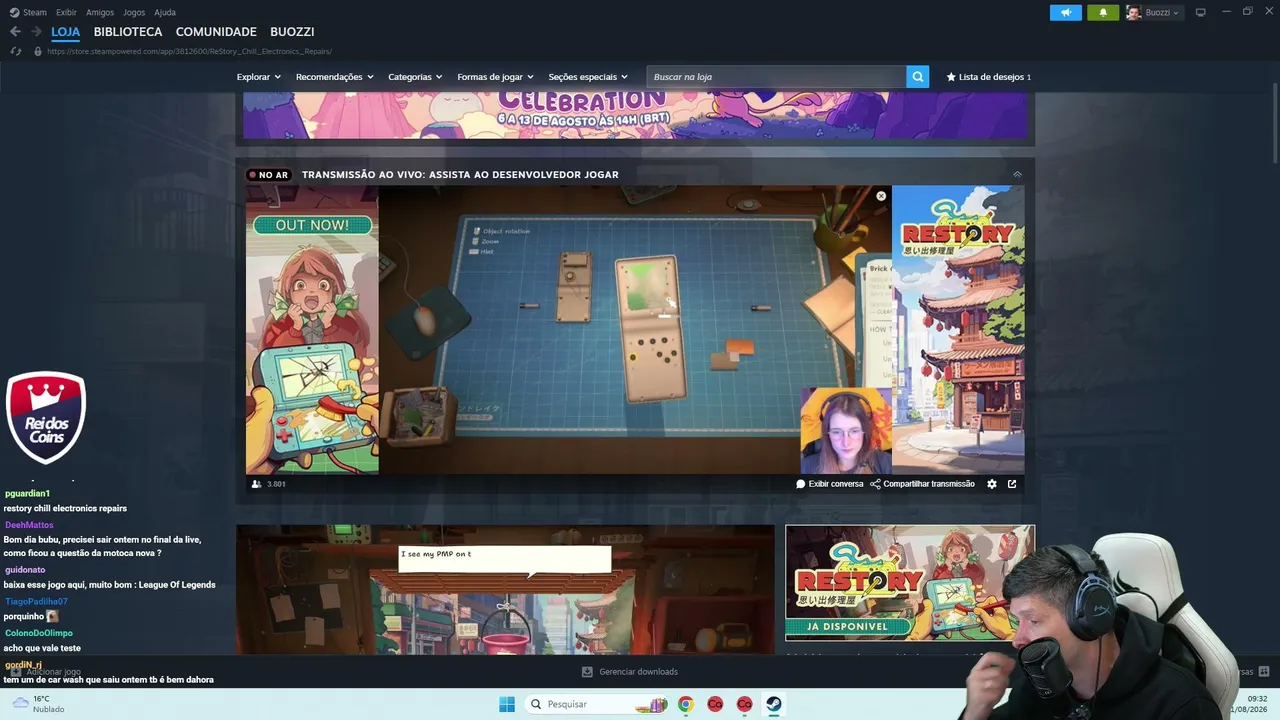
Task: Open the Jogos menu
Action: (134, 12)
